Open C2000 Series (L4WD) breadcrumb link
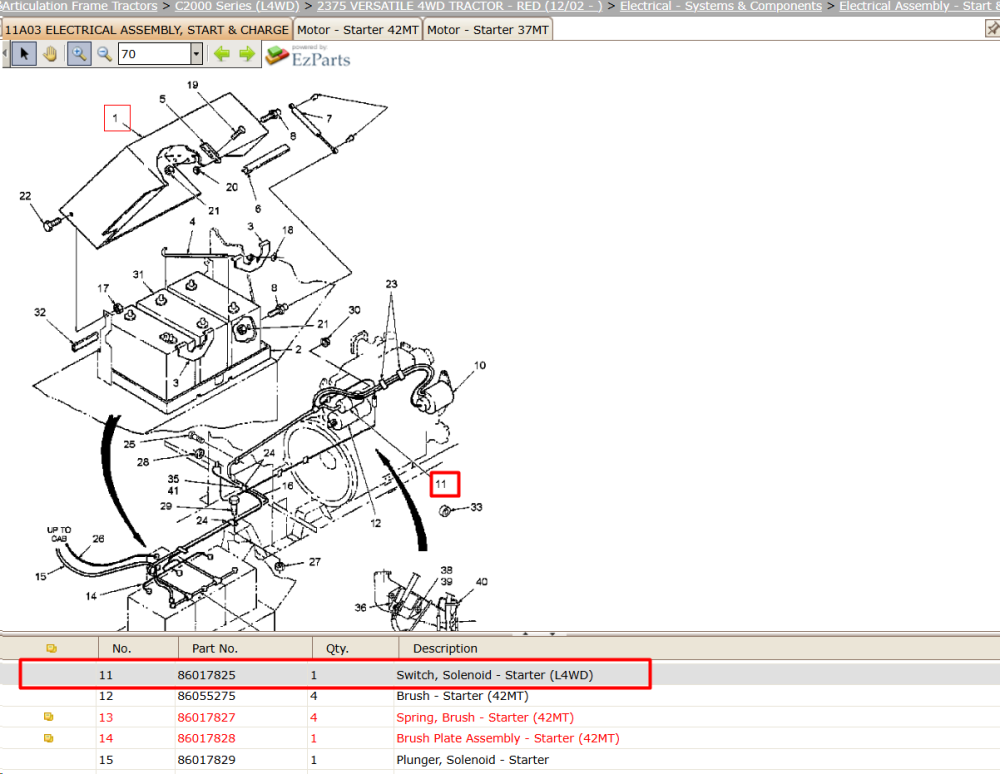This screenshot has width=1000, height=774. 237,6
